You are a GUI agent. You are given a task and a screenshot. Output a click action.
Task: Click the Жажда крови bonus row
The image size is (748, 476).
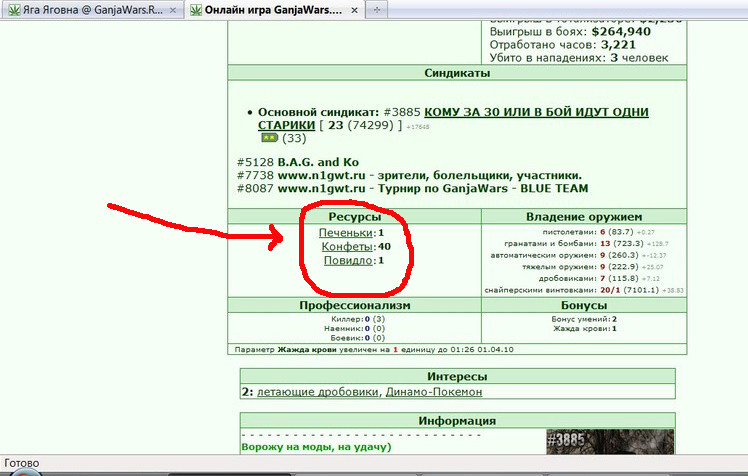(585, 329)
